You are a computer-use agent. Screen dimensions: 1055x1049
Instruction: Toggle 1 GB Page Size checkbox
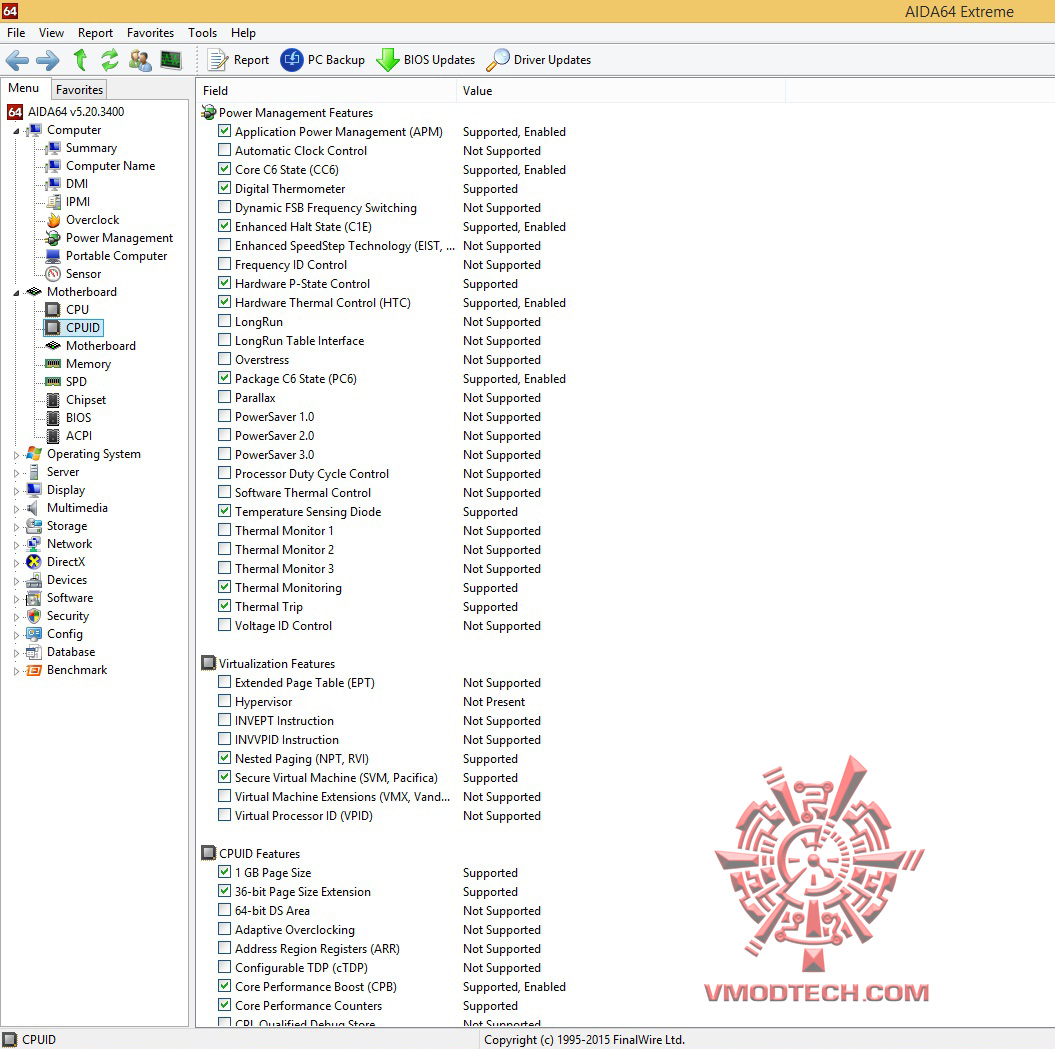[225, 872]
